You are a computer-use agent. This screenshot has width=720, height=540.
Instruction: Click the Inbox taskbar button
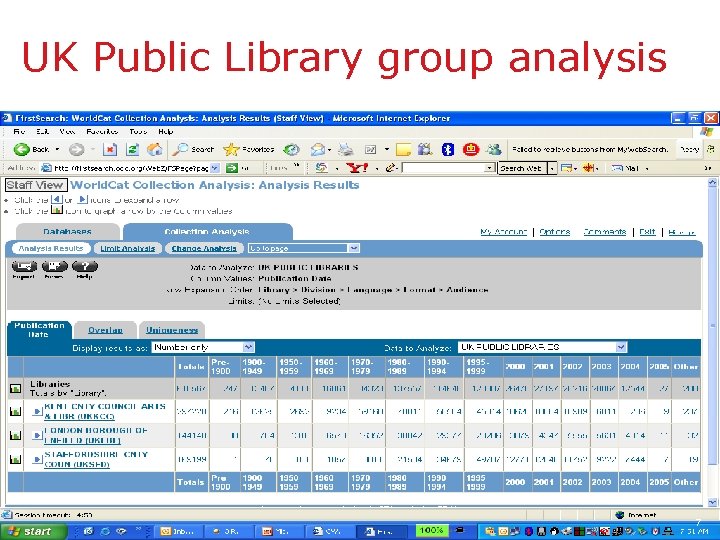click(x=178, y=531)
